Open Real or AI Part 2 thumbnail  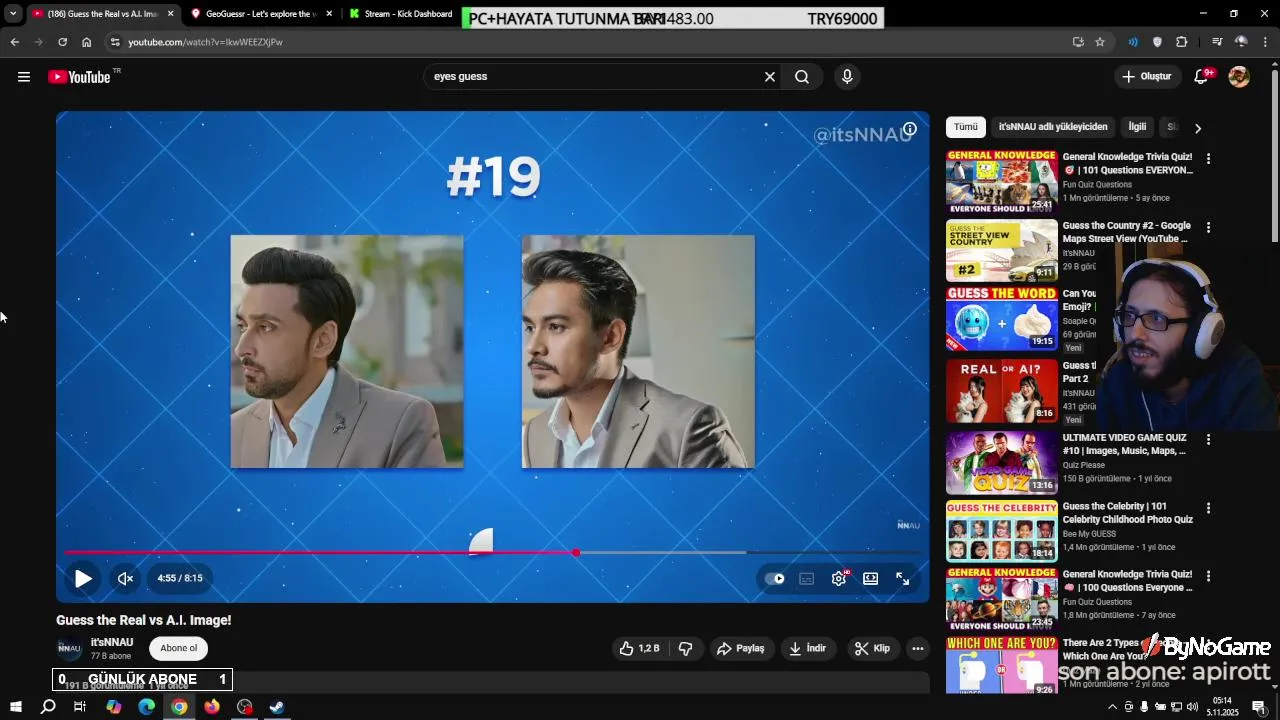tap(1001, 389)
